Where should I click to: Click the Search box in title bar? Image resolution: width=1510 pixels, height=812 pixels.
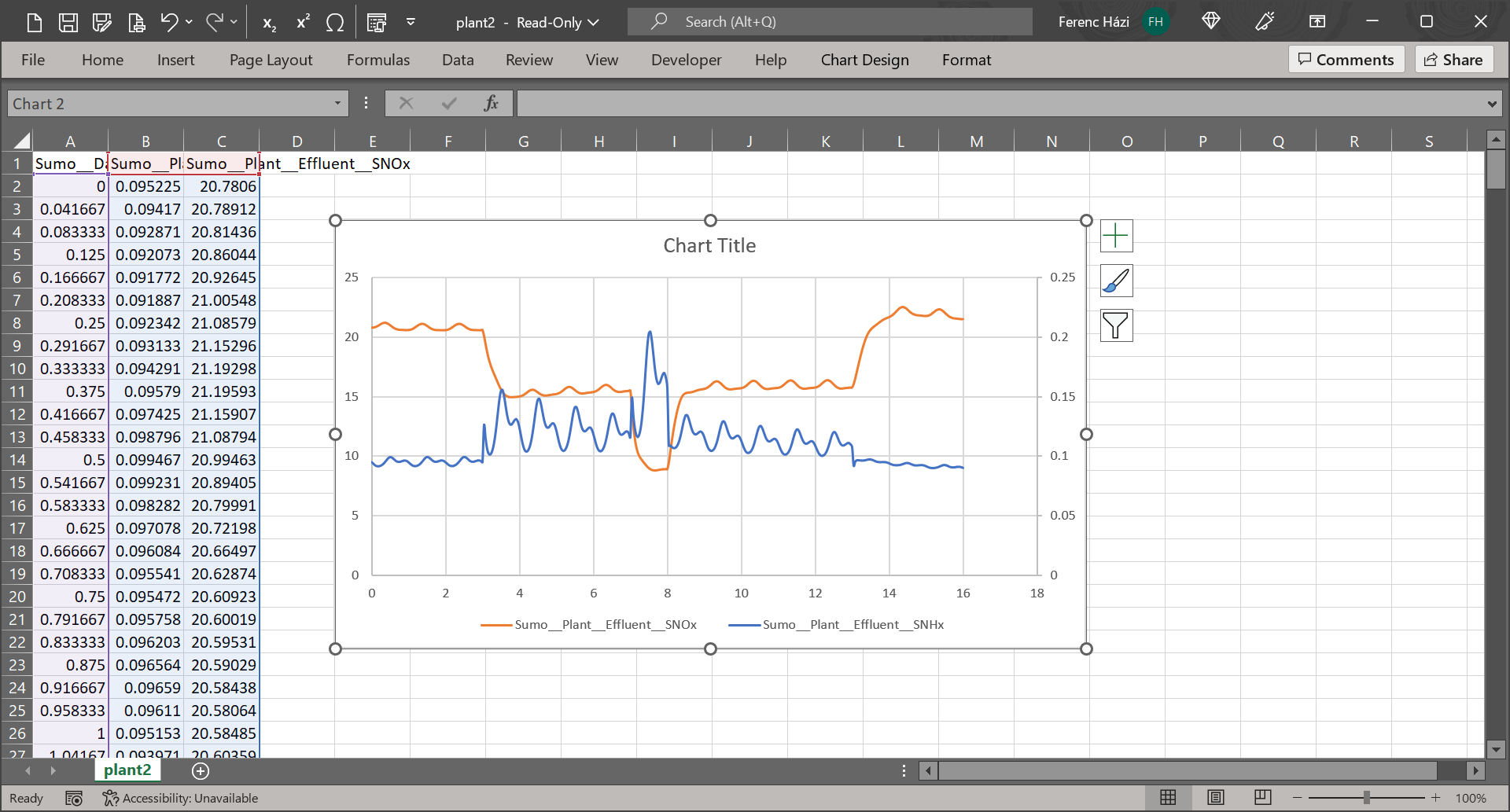click(x=830, y=22)
